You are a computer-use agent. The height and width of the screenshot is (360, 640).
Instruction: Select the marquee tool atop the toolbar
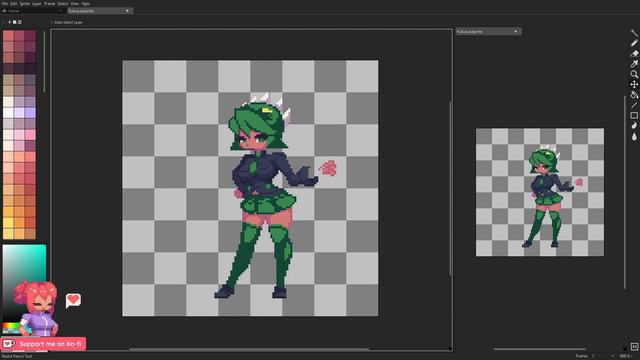(x=634, y=33)
